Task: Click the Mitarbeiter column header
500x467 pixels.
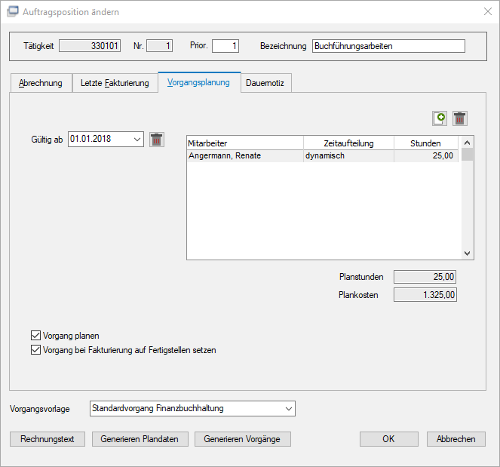Action: (245, 143)
